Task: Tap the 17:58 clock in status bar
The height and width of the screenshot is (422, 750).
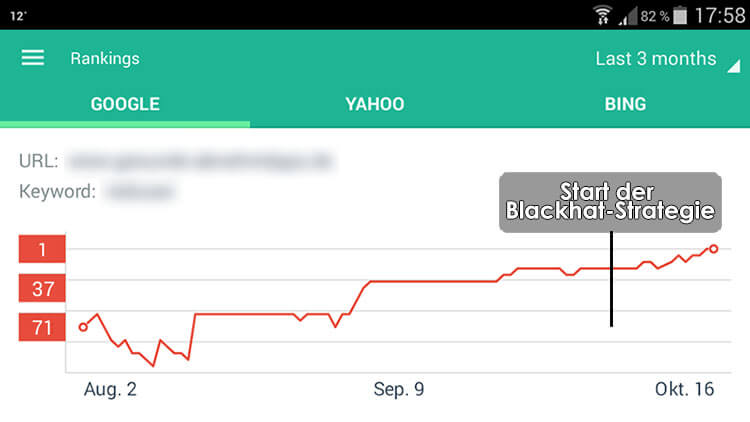Action: (x=719, y=15)
